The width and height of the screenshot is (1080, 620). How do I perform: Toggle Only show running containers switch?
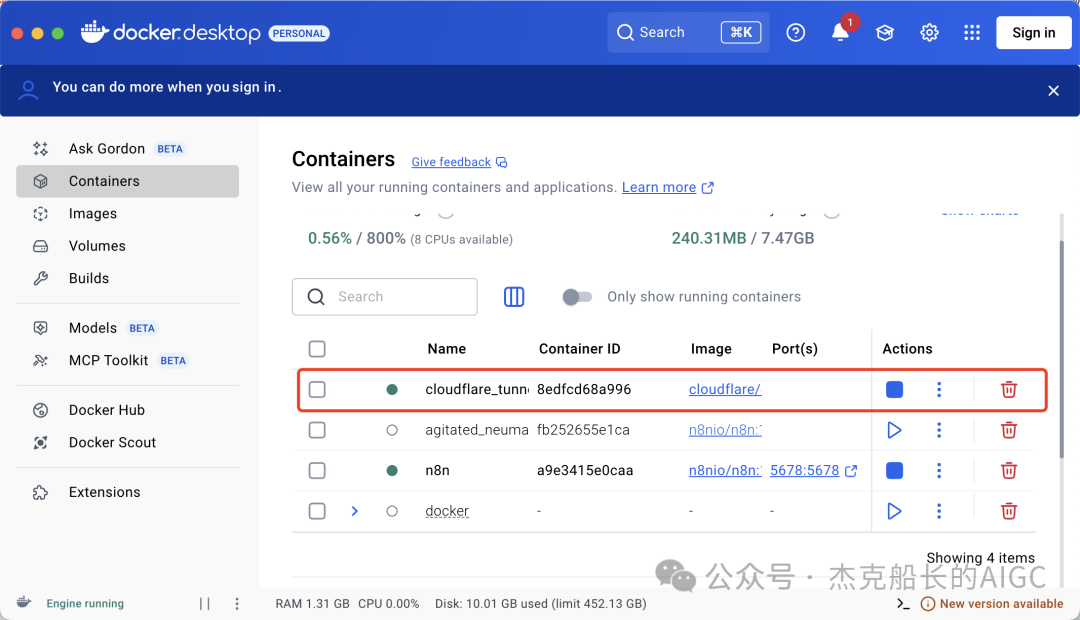pos(577,297)
